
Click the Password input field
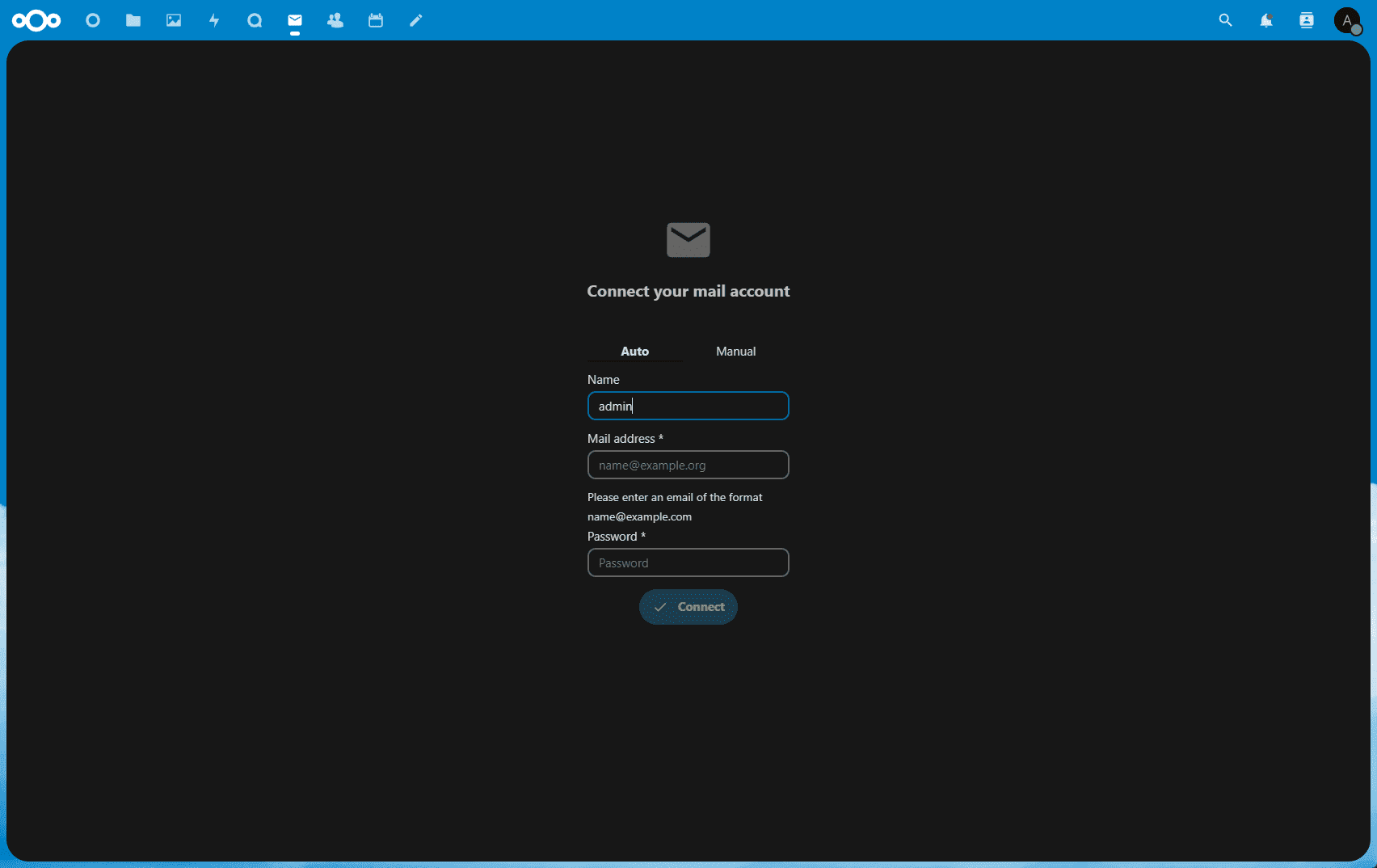pos(688,563)
